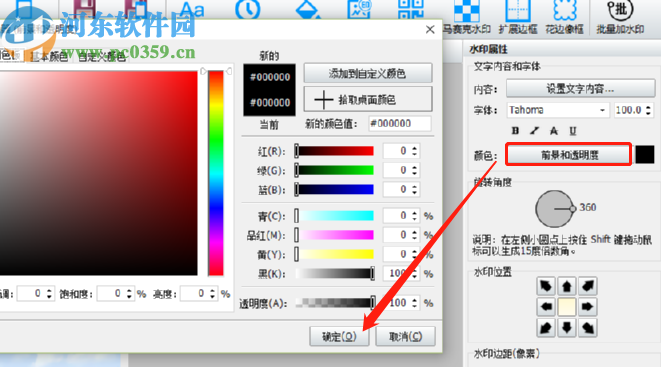Toggle Bold (B) font style
Viewport: 661px width, 367px height.
[515, 131]
